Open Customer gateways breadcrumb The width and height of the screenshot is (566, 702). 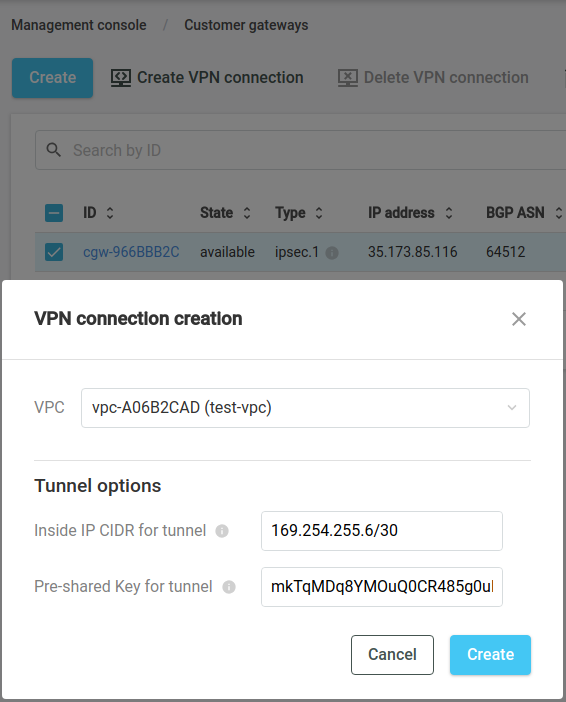[246, 25]
